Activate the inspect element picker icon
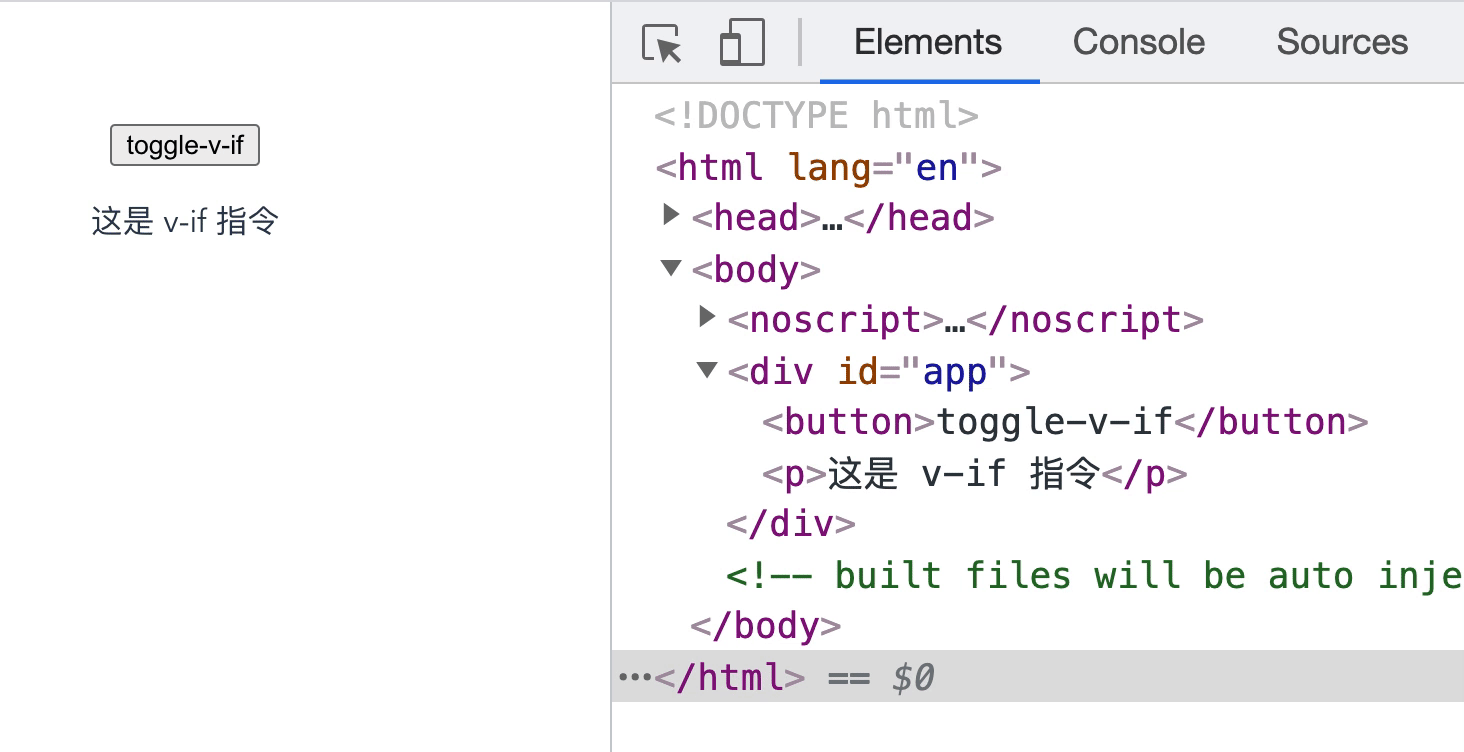The image size is (1464, 752). tap(662, 43)
